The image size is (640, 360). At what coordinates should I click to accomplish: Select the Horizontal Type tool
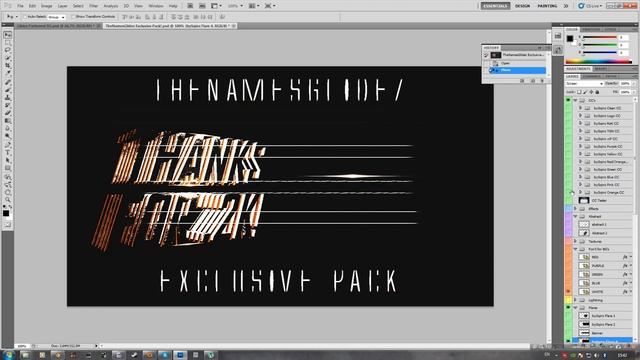[7, 153]
